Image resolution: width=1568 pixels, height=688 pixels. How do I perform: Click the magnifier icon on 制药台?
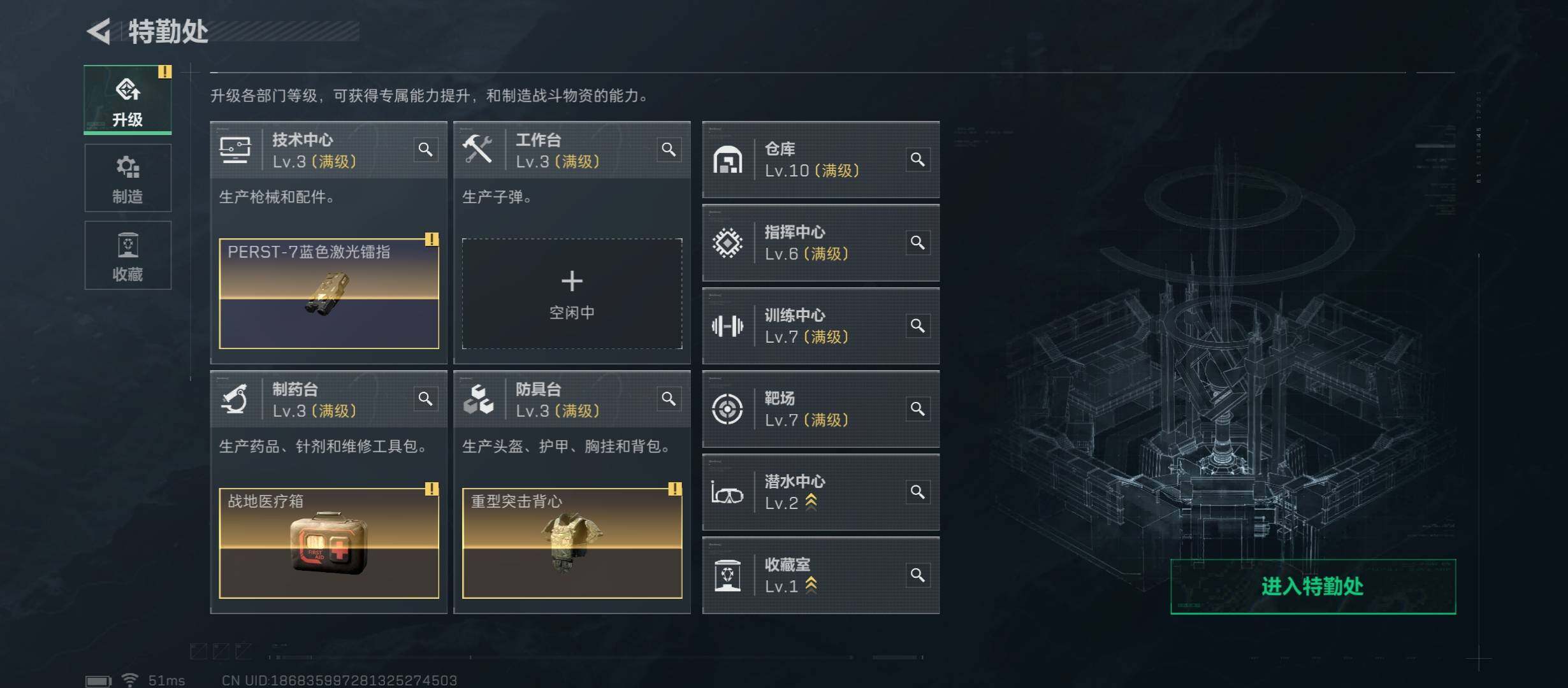[x=425, y=399]
